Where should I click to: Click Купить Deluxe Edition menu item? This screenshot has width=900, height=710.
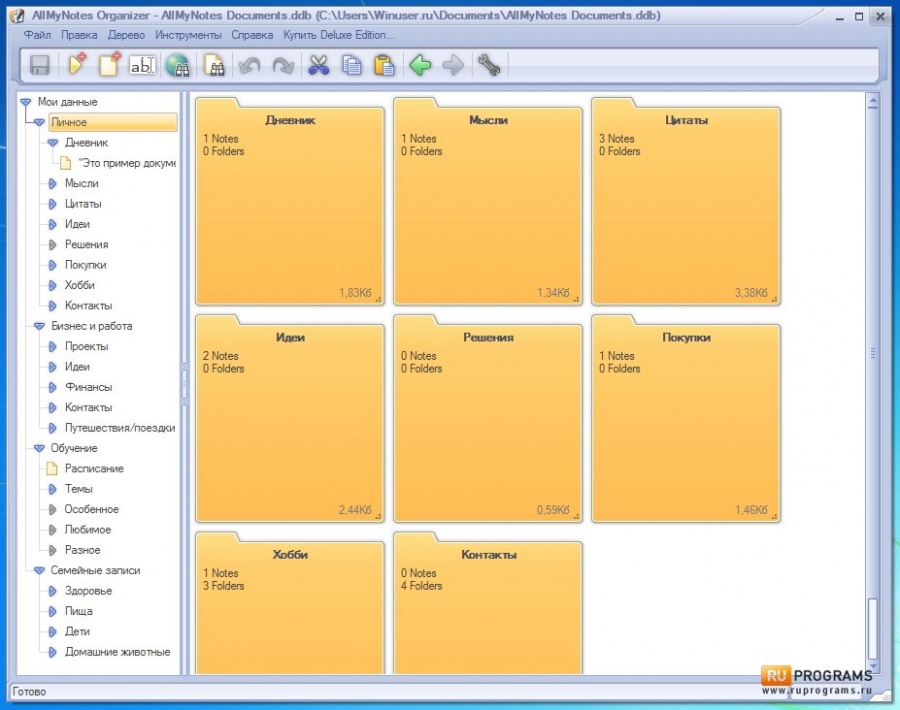coord(339,35)
